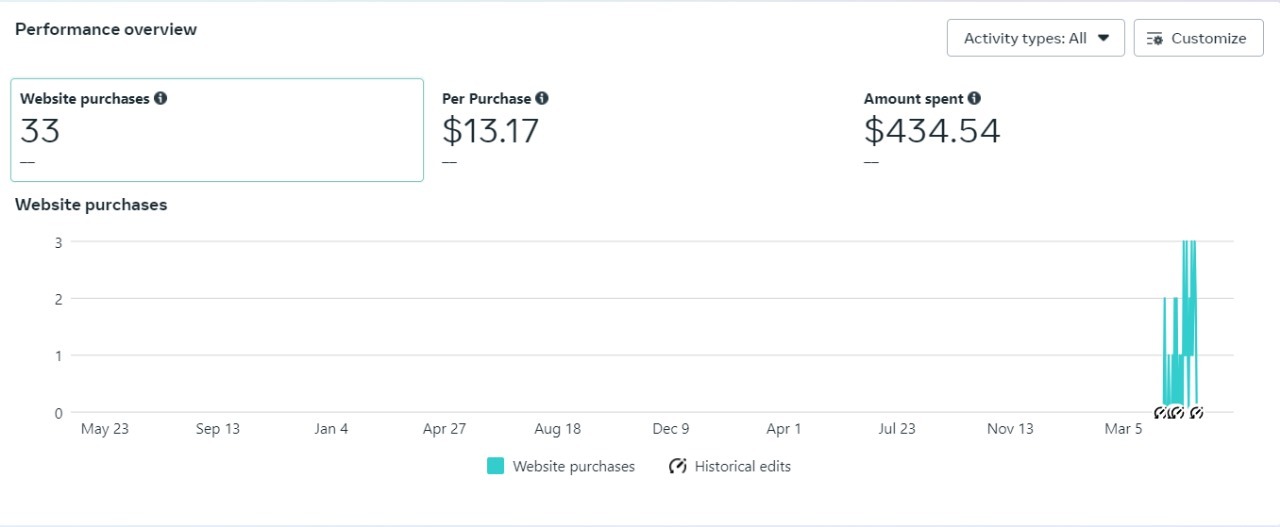1280x527 pixels.
Task: Click teal Website purchases legend swatch
Action: coord(495,466)
